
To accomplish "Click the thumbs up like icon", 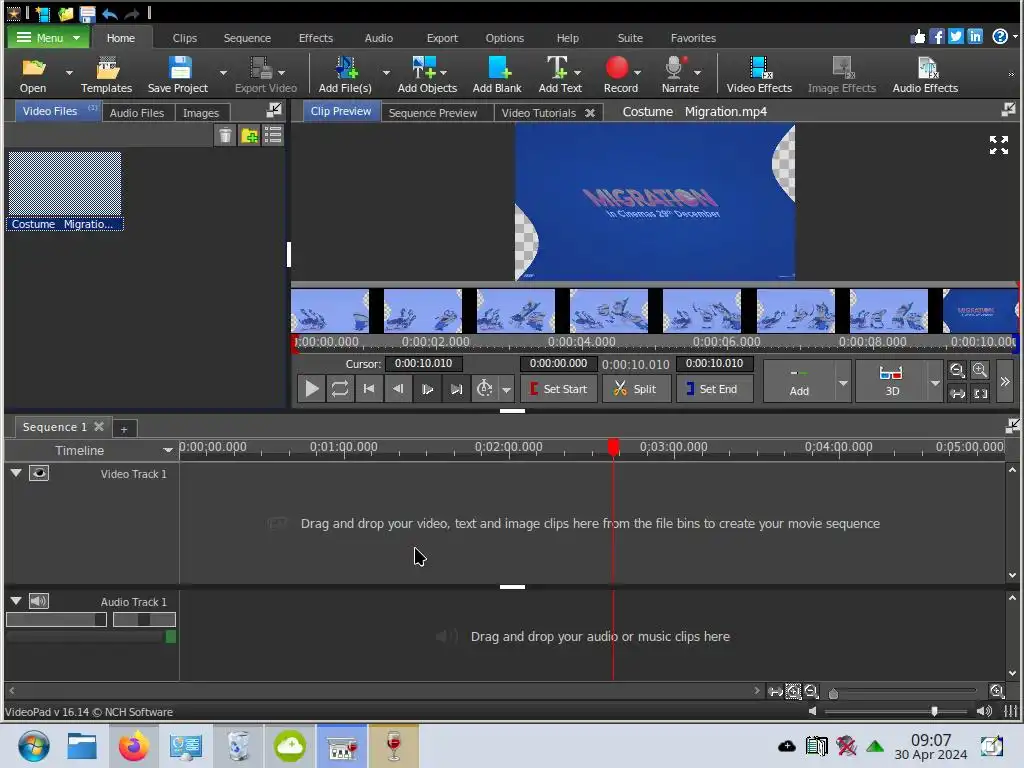I will pos(918,37).
